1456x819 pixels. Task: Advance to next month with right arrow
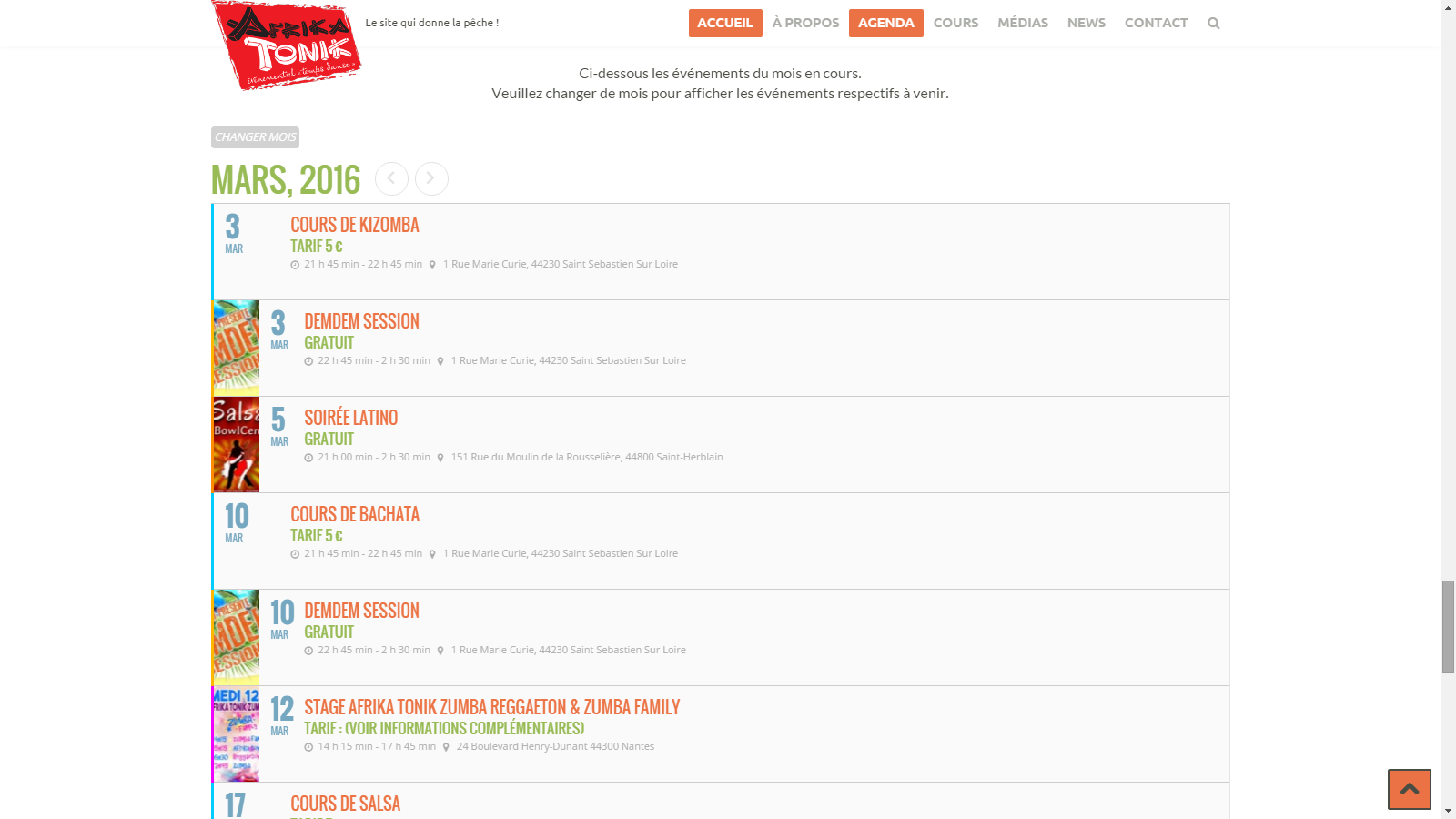431,178
